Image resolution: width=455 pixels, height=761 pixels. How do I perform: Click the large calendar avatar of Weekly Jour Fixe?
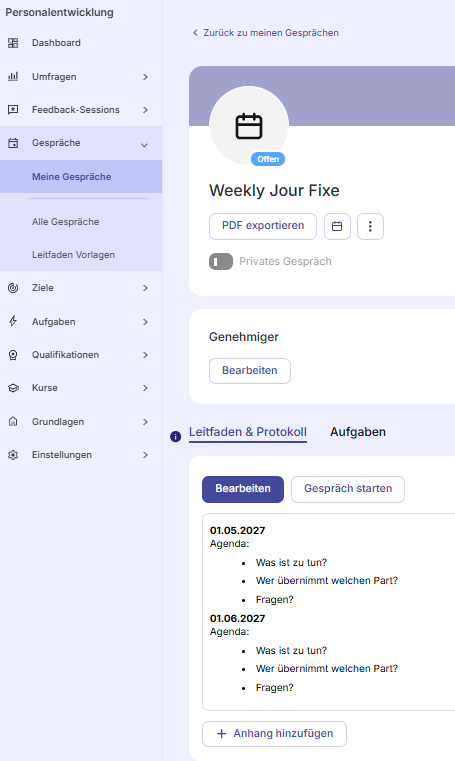249,126
